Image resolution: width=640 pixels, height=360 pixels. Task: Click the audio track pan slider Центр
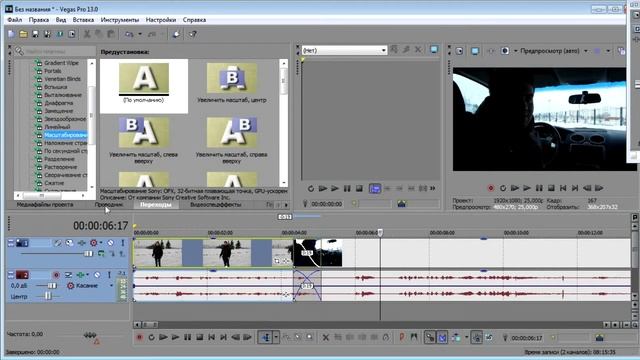48,296
